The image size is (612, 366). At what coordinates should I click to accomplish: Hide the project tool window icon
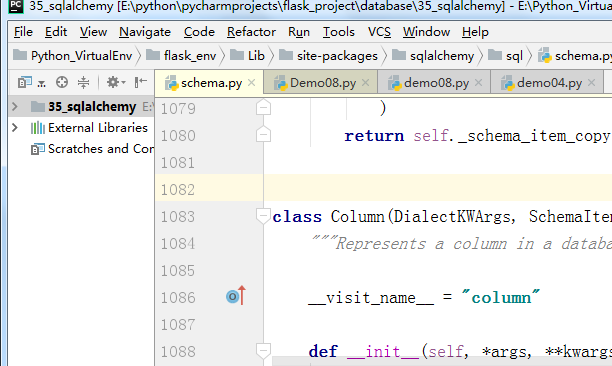pyautogui.click(x=141, y=82)
